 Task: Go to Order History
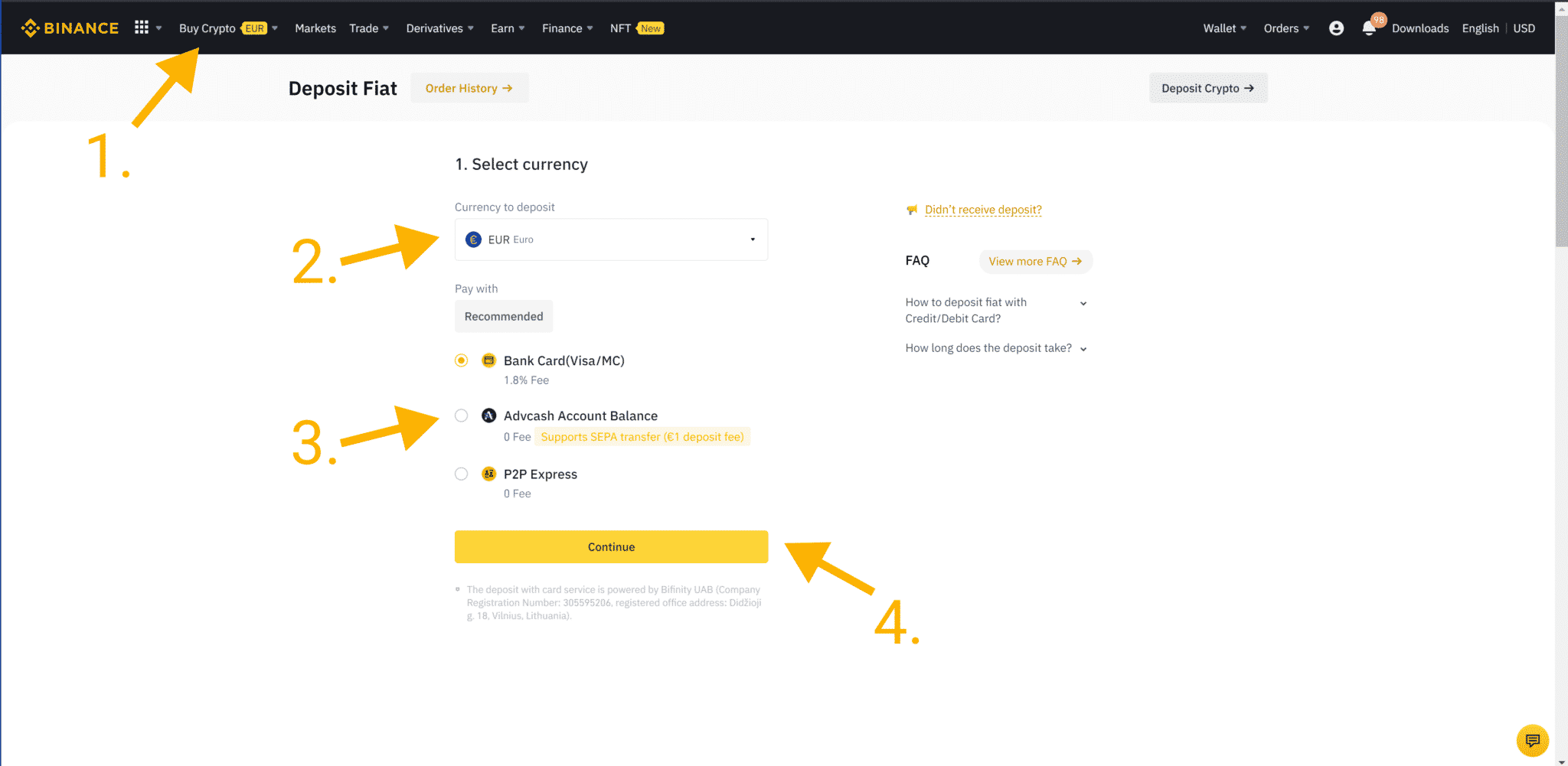click(469, 88)
